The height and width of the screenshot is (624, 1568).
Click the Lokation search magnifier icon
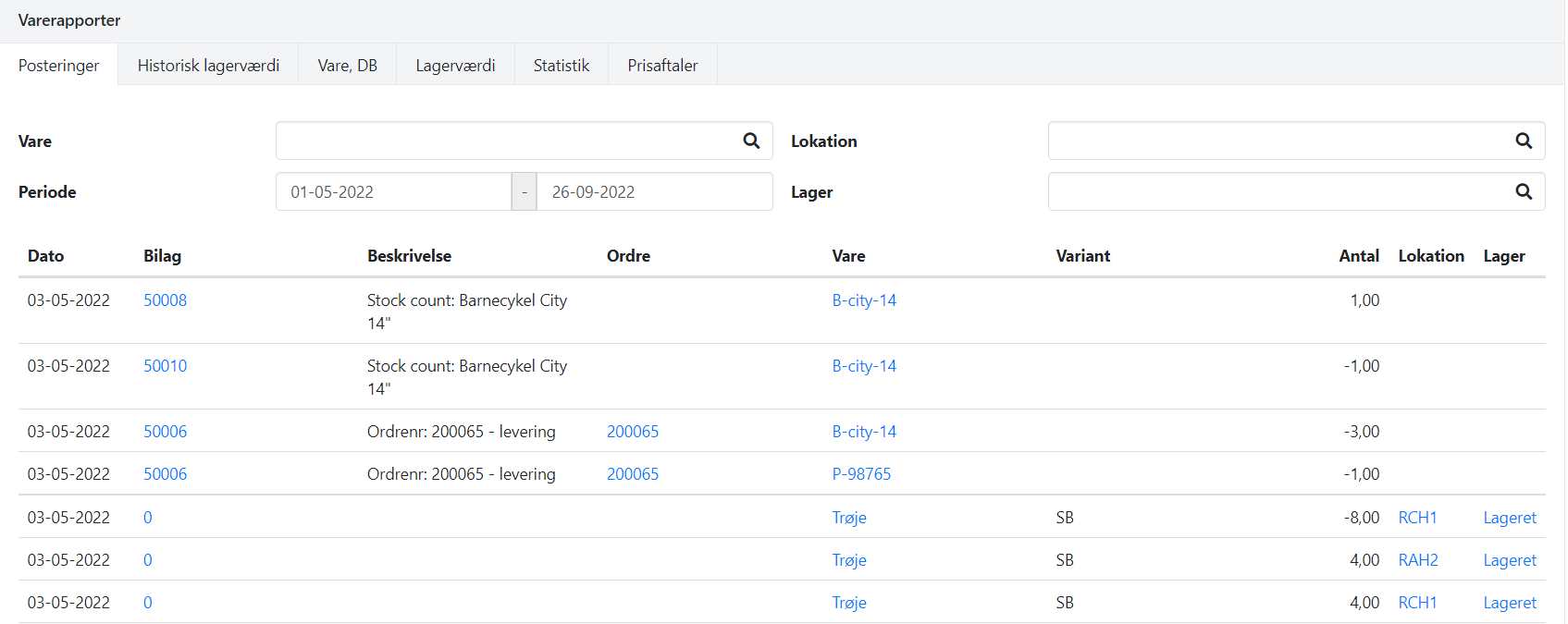pyautogui.click(x=1524, y=141)
